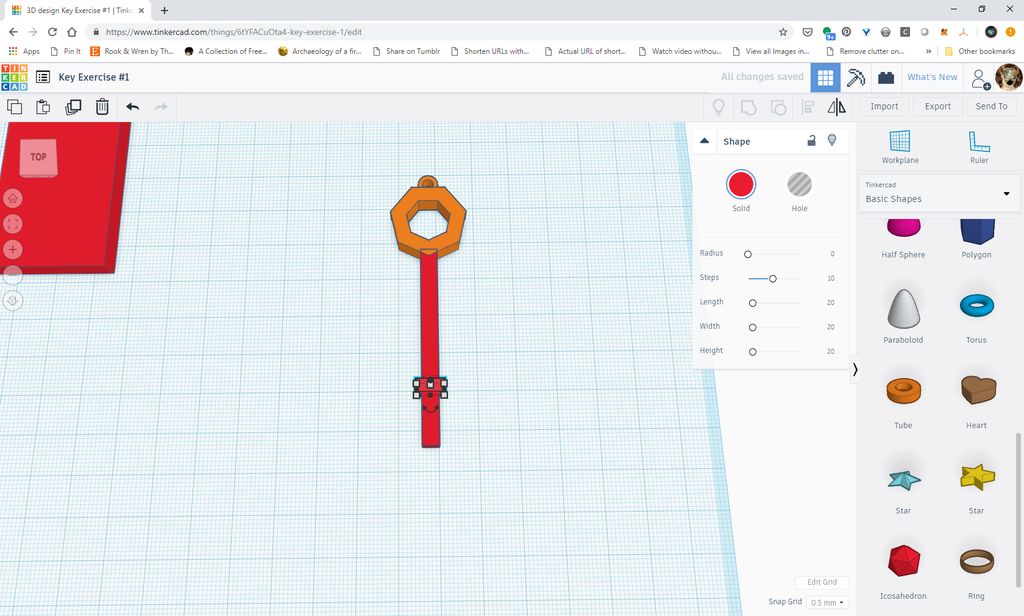
Task: Click the Show all lightbulb toolbar icon
Action: click(x=718, y=106)
